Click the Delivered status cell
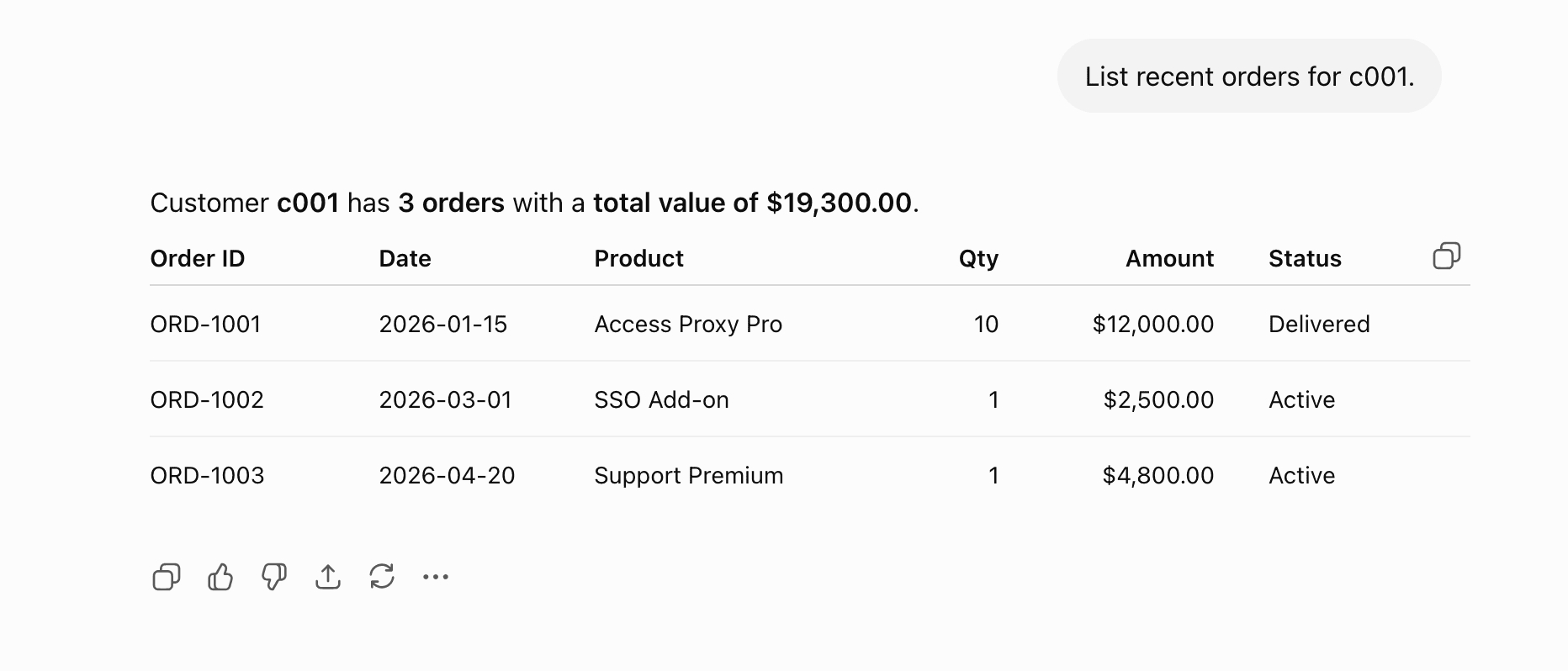This screenshot has width=1568, height=671. tap(1319, 324)
